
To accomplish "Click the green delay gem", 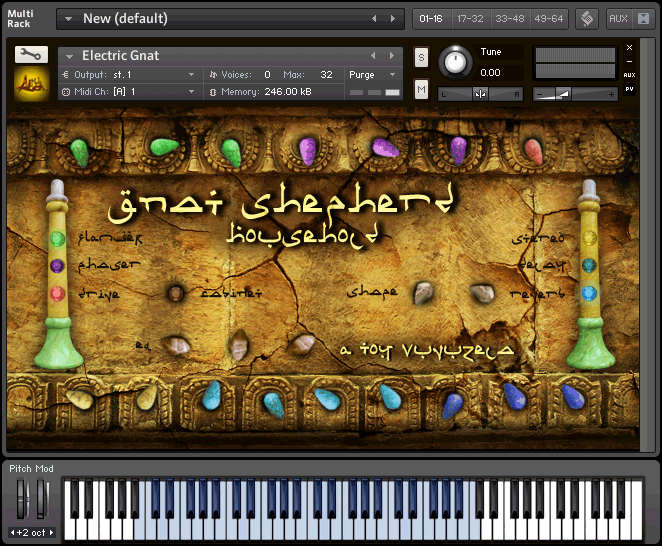I will pos(589,266).
